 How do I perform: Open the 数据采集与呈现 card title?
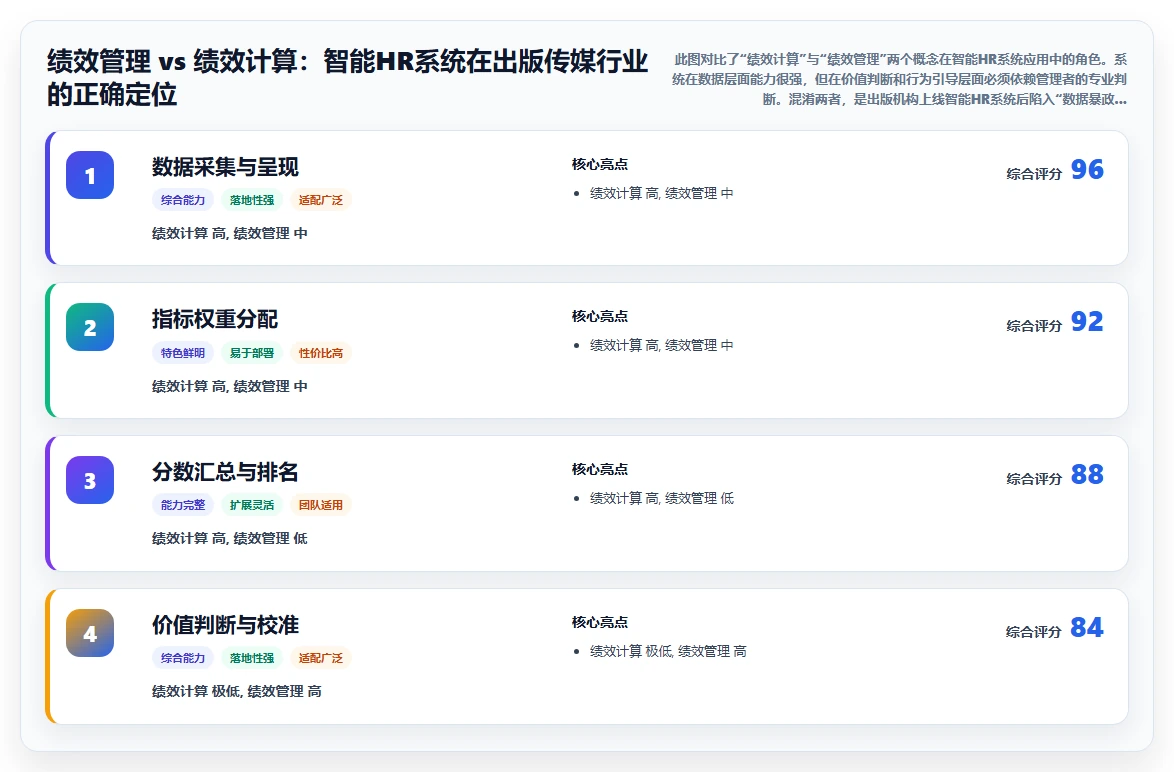[225, 167]
